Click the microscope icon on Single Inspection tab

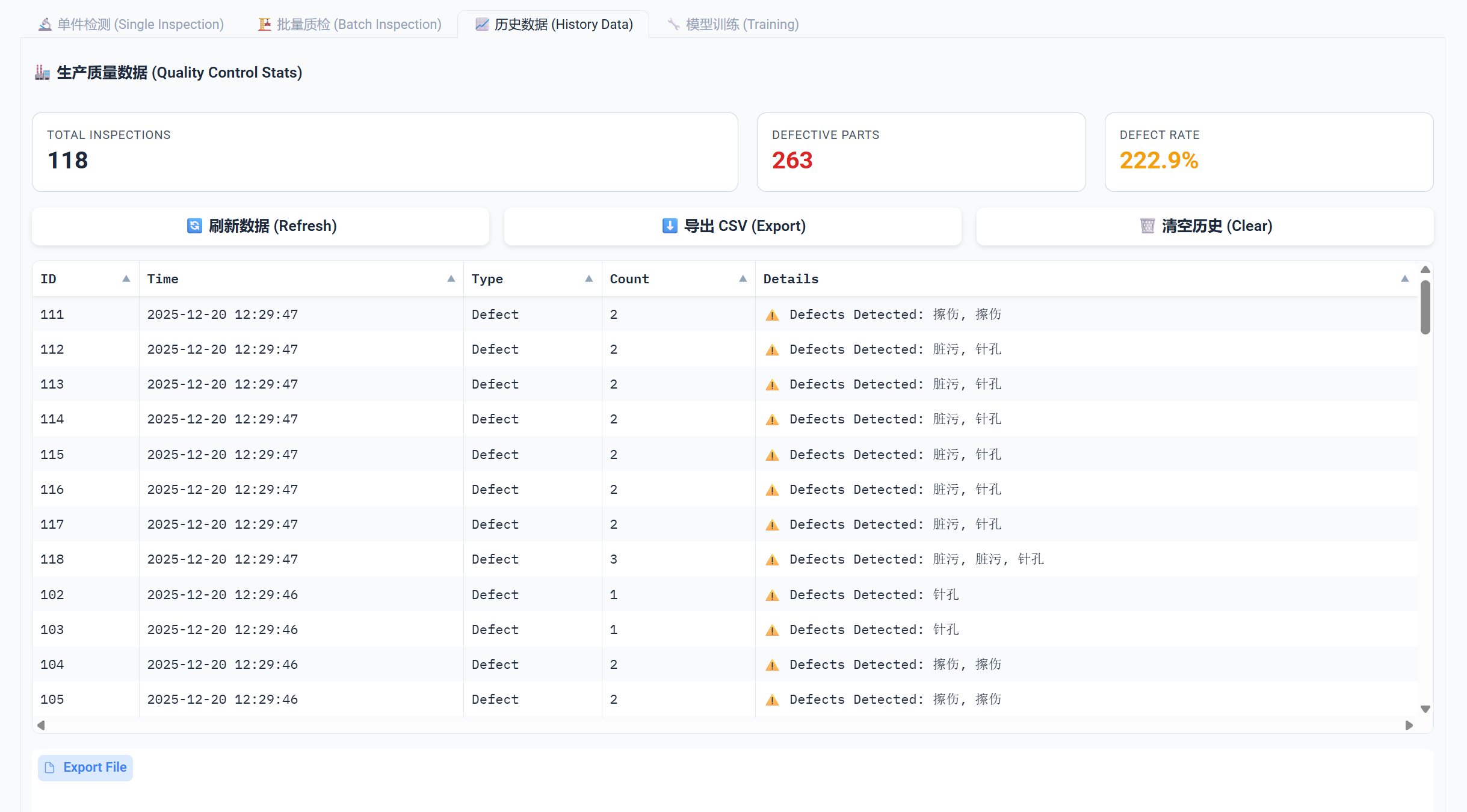45,25
